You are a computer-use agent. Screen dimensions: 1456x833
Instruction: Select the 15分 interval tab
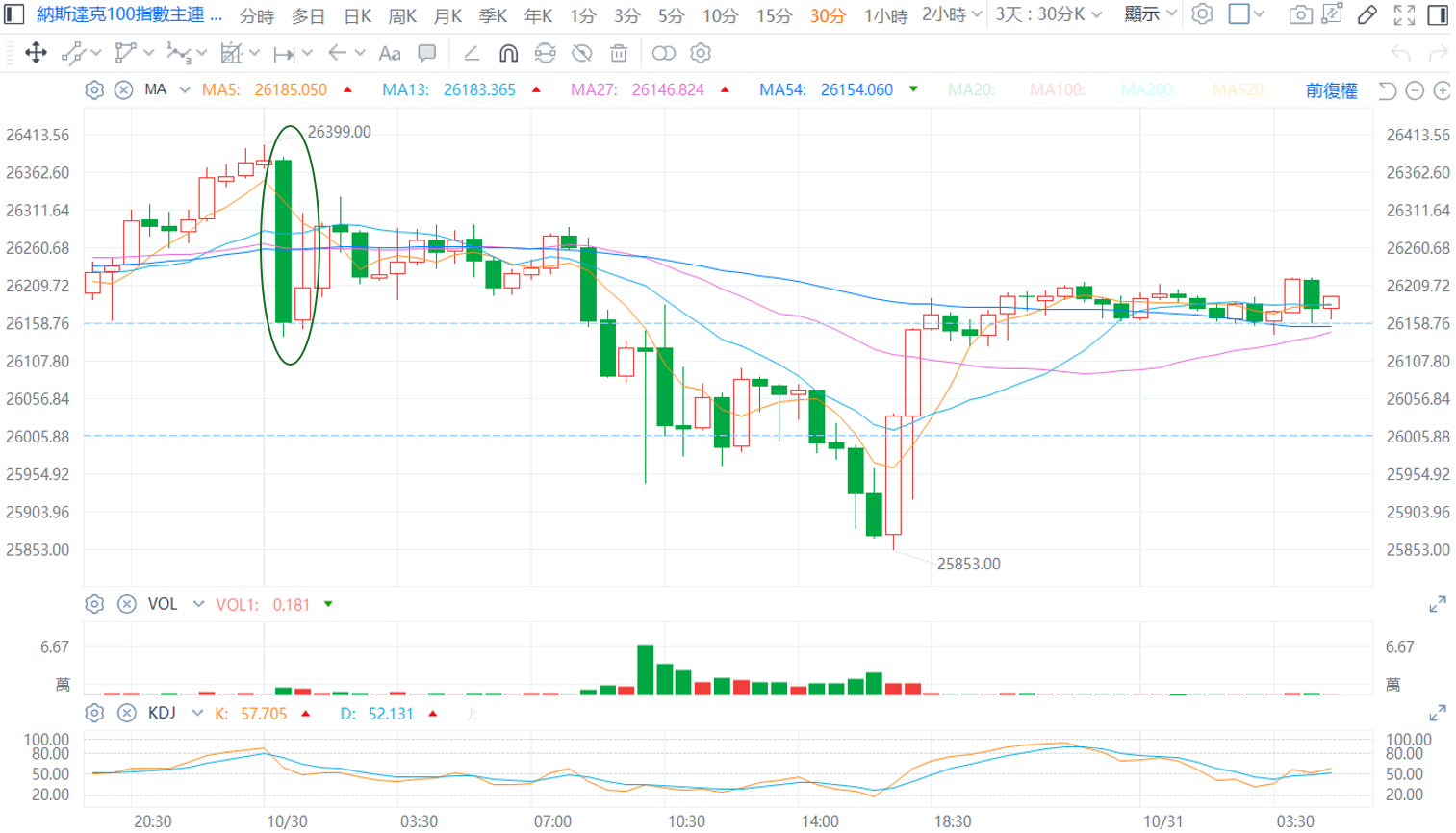(774, 15)
